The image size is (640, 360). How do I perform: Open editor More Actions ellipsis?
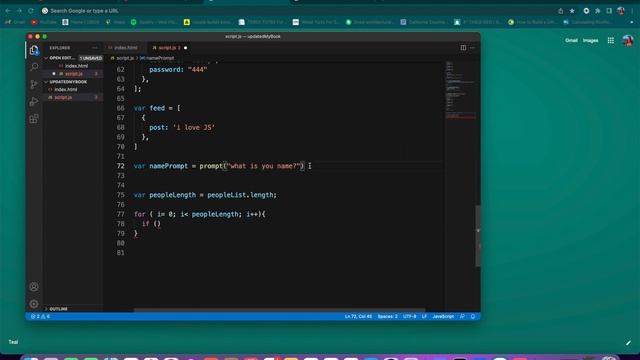point(473,48)
